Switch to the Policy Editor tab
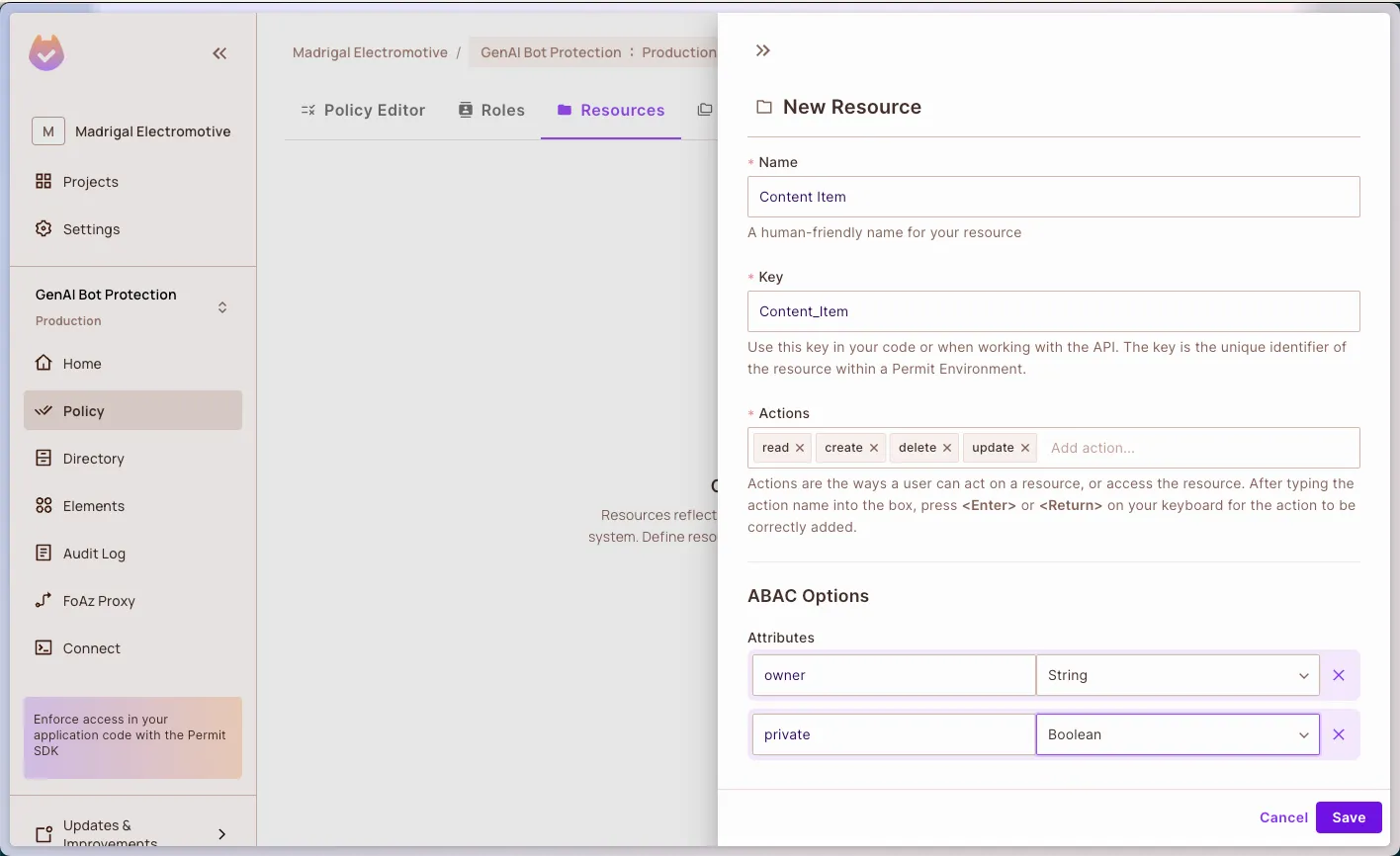This screenshot has width=1400, height=856. [x=363, y=110]
